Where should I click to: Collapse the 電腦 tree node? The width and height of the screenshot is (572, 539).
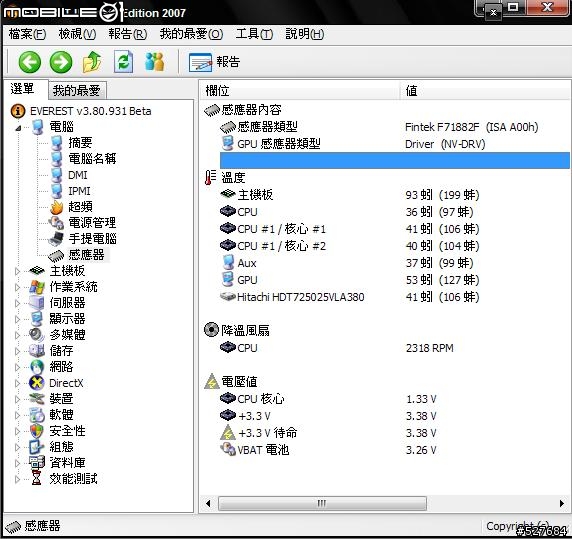coord(18,128)
